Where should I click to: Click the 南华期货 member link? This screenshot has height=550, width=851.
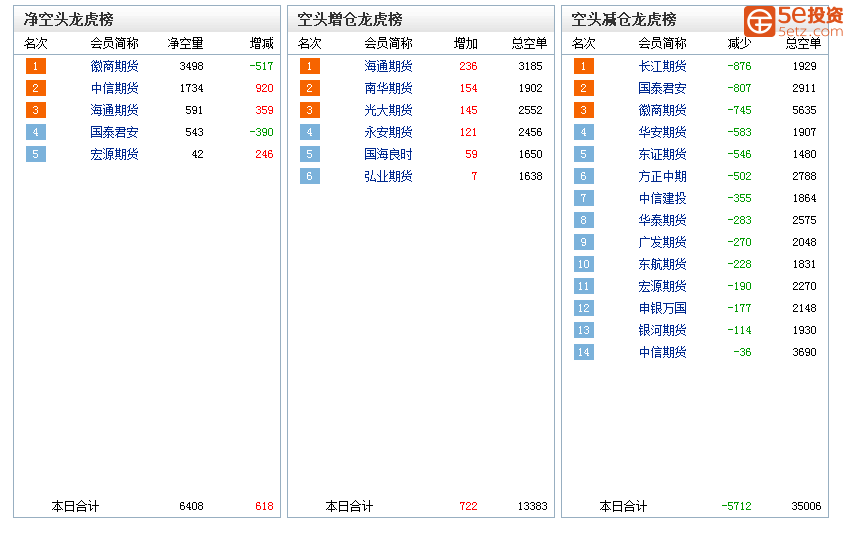[388, 88]
